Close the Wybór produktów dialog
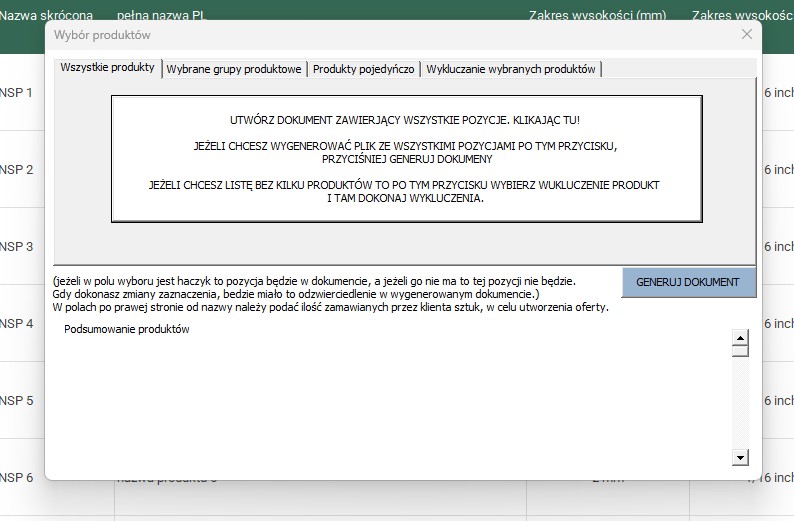794x521 pixels. (x=746, y=35)
